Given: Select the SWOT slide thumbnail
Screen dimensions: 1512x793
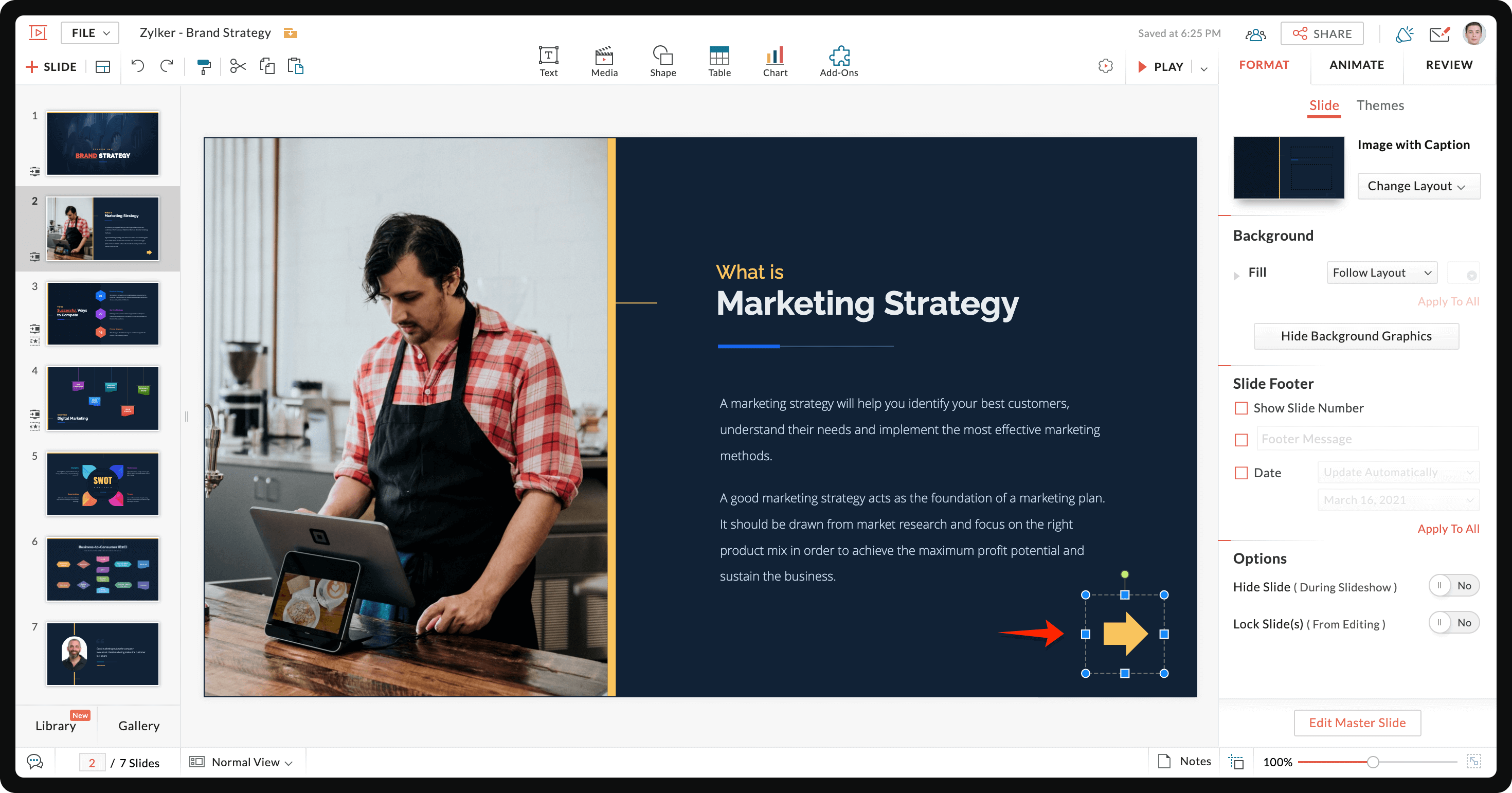Looking at the screenshot, I should 103,483.
